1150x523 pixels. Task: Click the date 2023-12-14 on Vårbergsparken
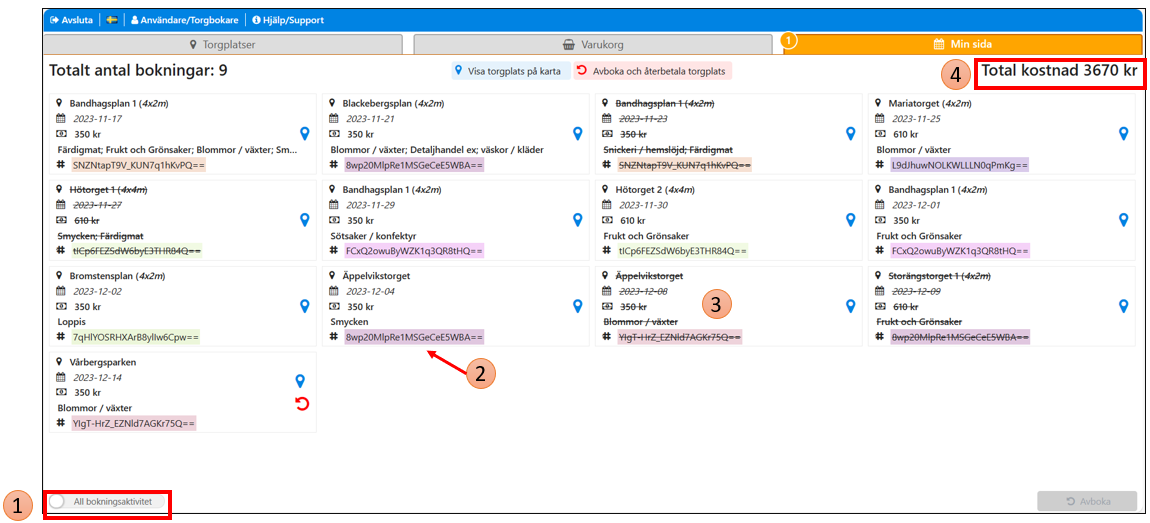[98, 377]
